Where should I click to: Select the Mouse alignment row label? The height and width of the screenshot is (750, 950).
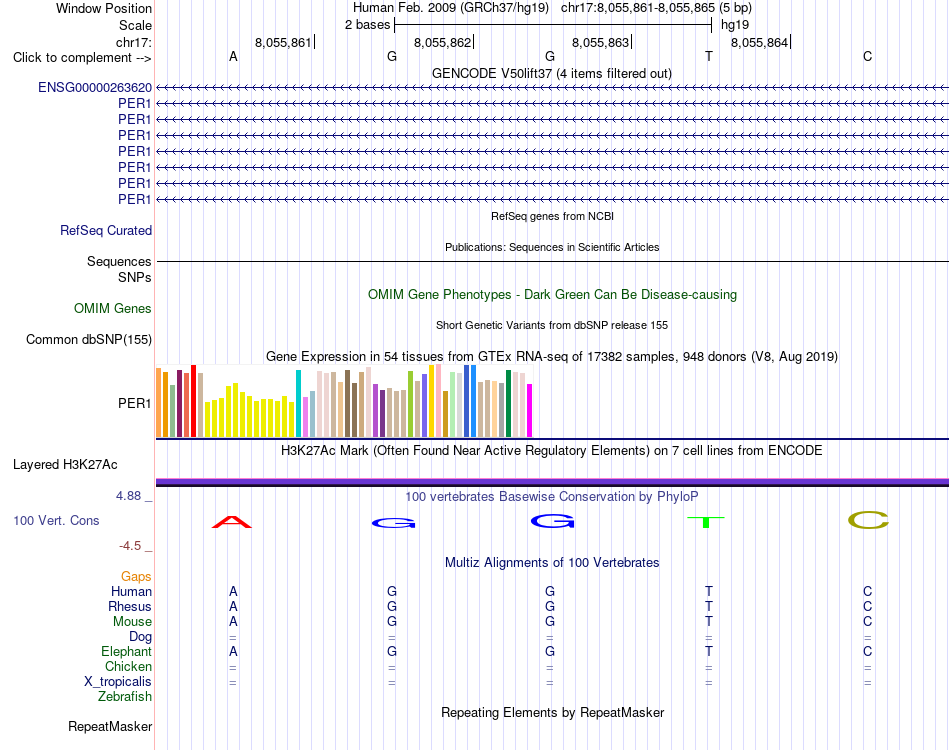click(x=132, y=622)
